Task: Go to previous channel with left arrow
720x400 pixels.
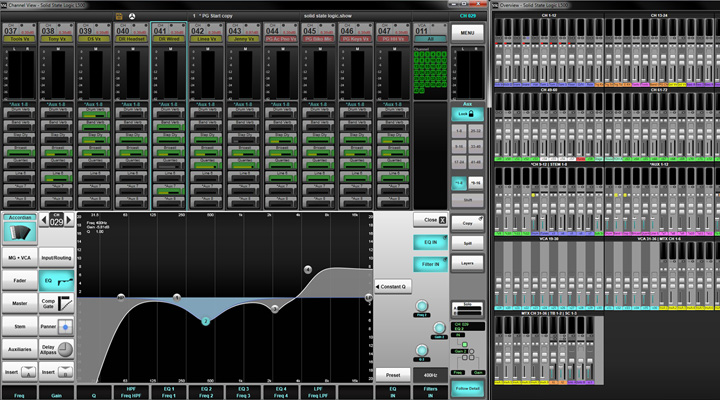Action: (x=44, y=220)
